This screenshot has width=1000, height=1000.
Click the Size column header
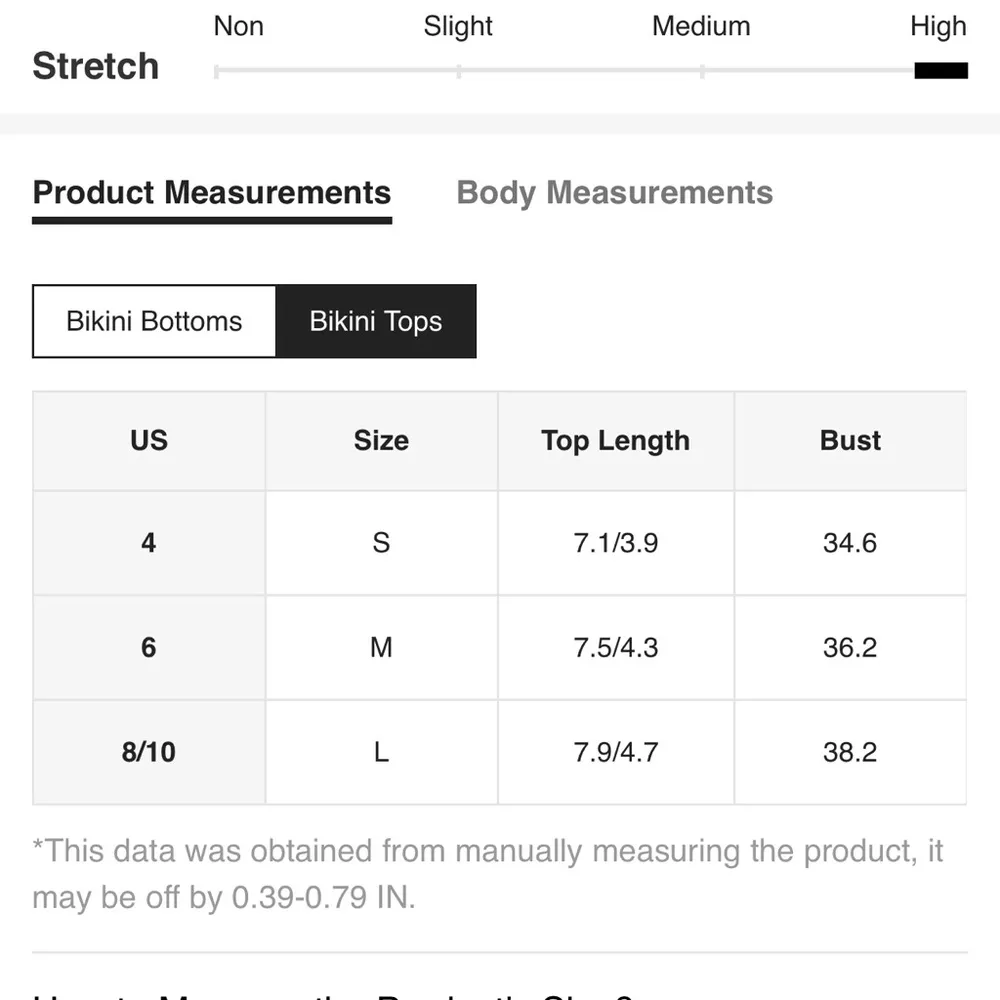(381, 441)
